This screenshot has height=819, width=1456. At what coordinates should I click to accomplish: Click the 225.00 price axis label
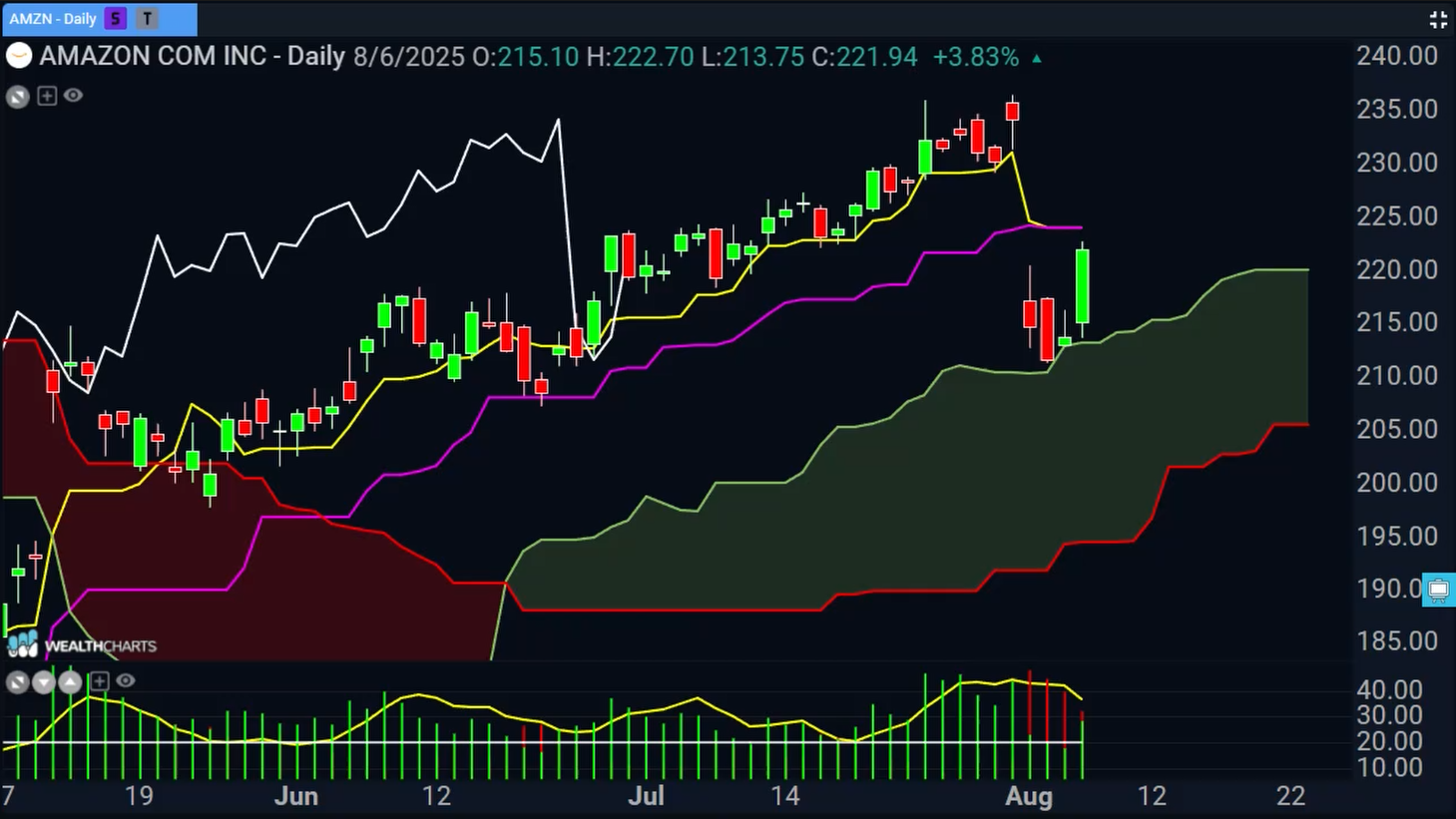tap(1397, 216)
